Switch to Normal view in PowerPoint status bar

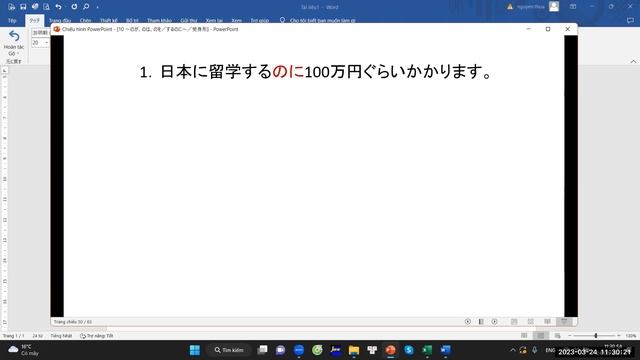514,322
